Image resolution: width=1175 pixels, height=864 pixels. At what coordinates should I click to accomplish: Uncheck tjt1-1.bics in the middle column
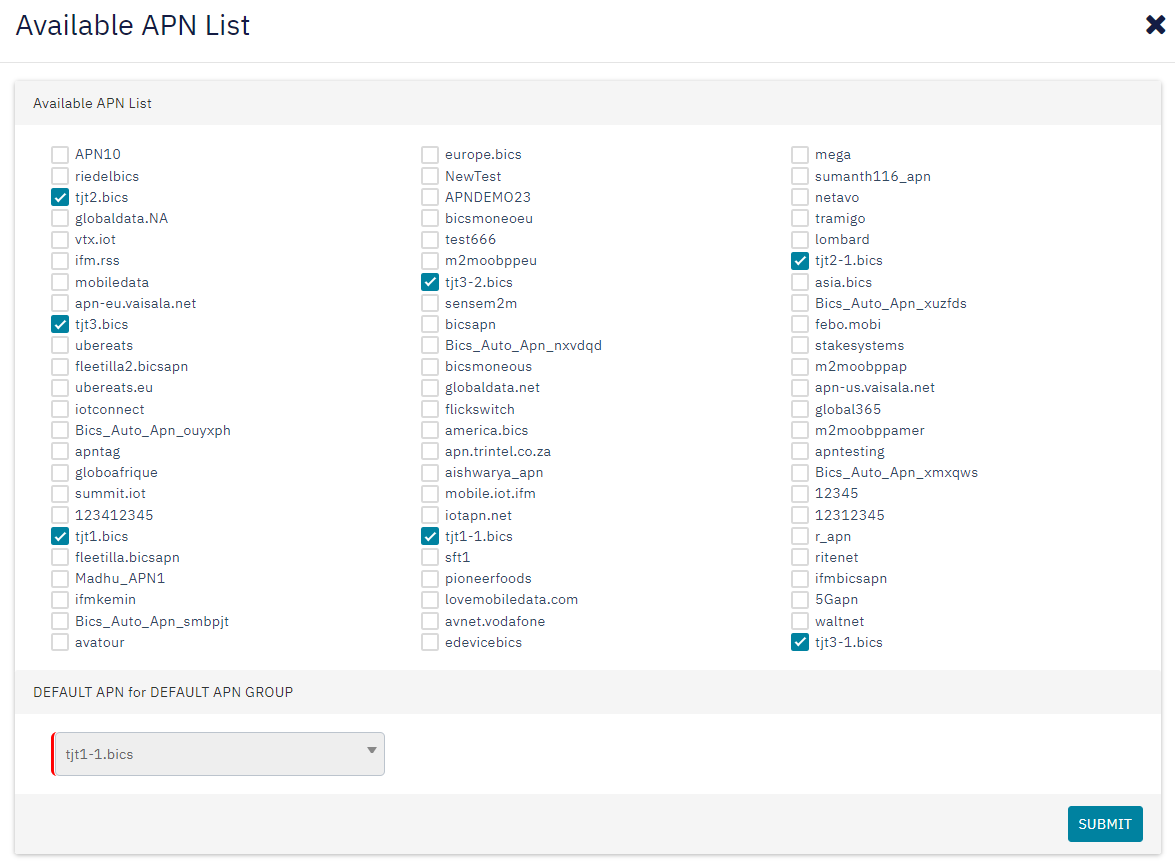pyautogui.click(x=429, y=536)
